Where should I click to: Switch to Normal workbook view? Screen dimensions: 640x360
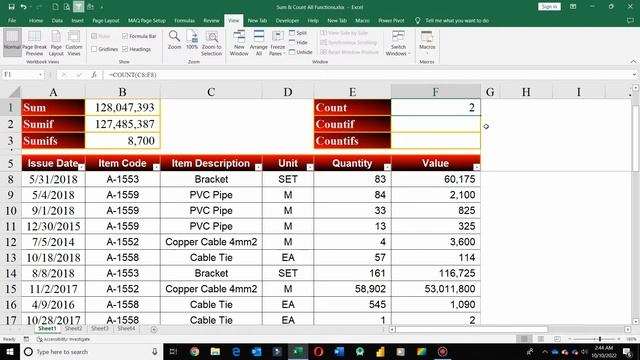(x=12, y=42)
